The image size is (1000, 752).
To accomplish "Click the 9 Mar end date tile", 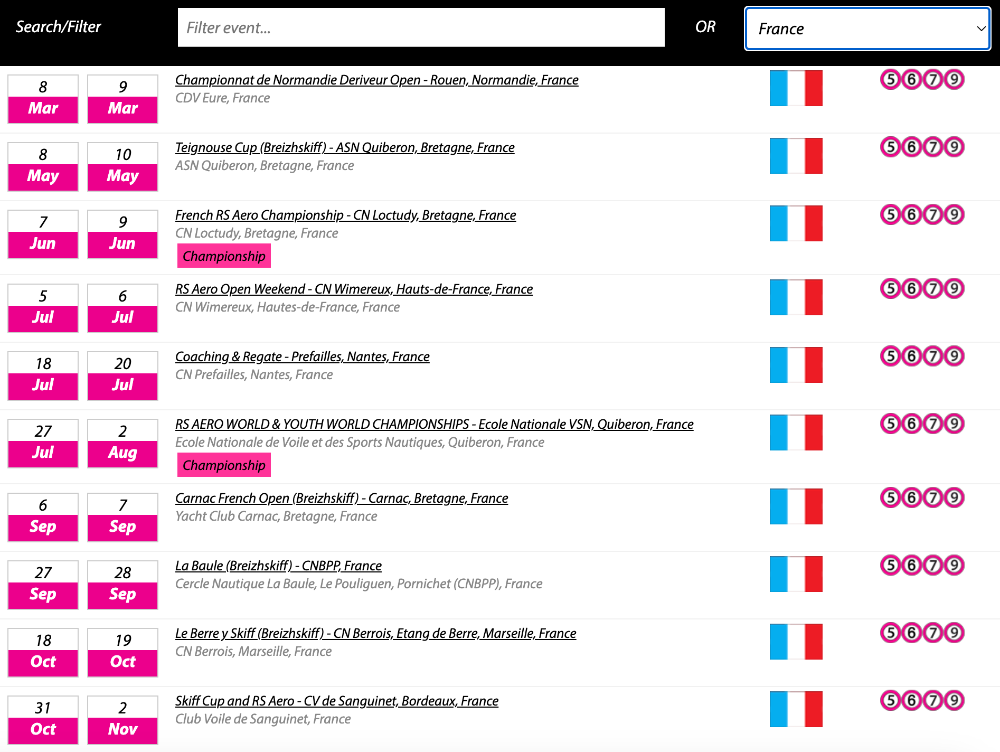I will [x=122, y=99].
